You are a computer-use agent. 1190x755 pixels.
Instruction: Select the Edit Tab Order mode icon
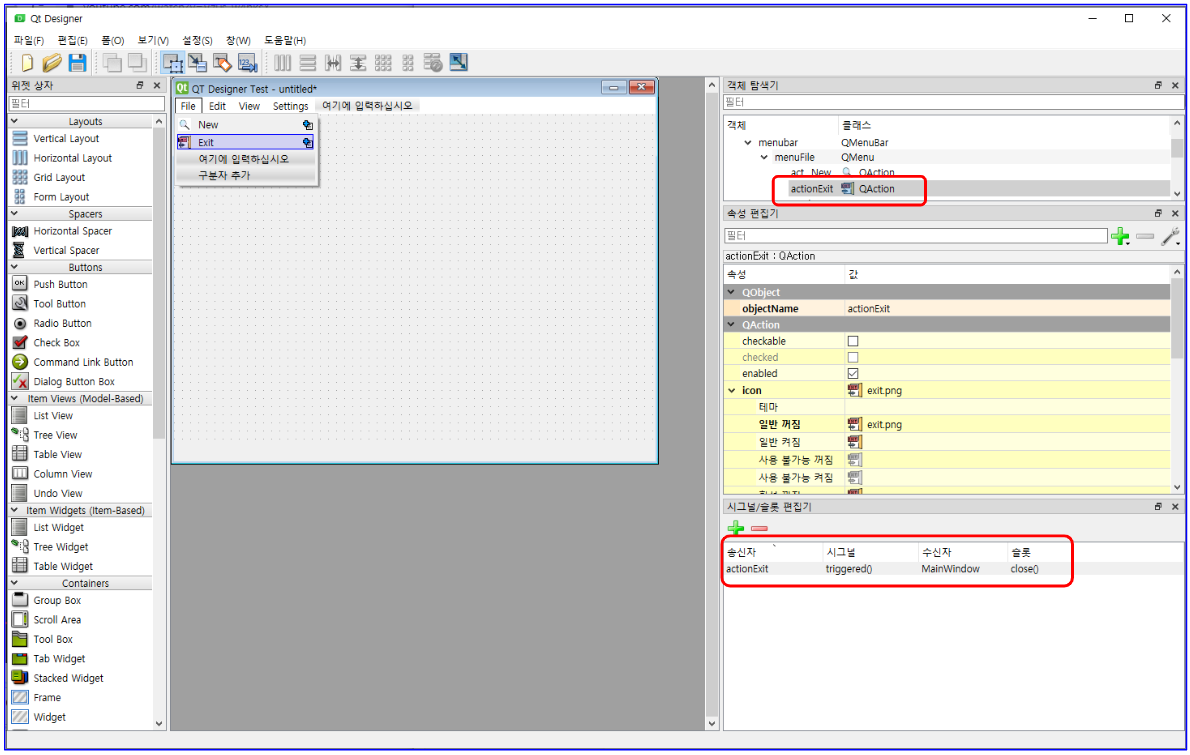click(x=247, y=63)
